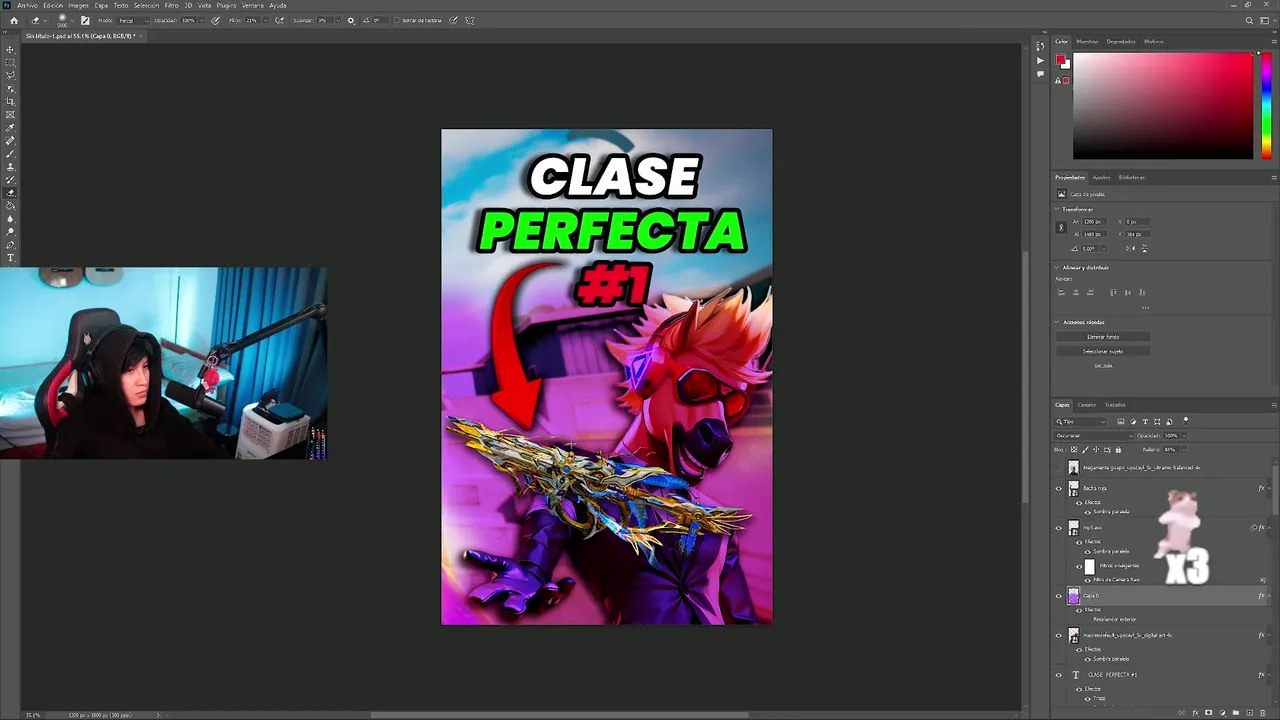Viewport: 1280px width, 720px height.
Task: Click the create new layer icon
Action: (1249, 713)
